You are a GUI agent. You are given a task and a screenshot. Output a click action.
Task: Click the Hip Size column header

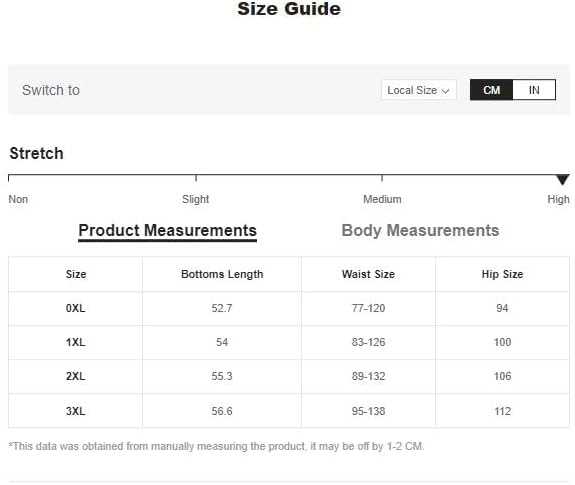[x=502, y=274]
